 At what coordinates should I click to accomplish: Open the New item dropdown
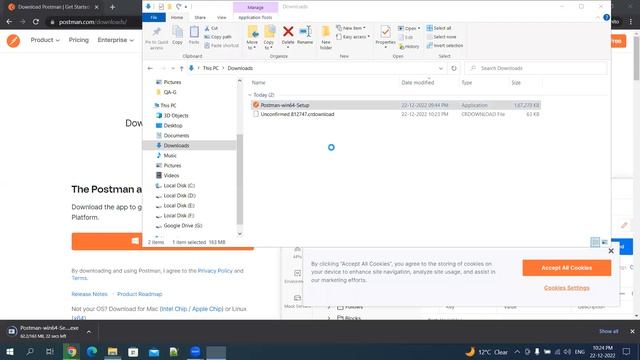[351, 28]
